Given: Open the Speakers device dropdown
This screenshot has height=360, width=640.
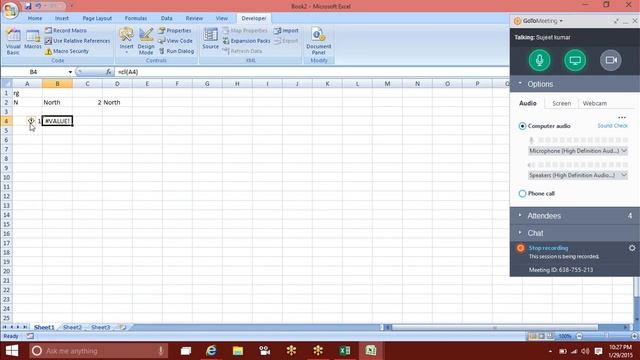Looking at the screenshot, I should (578, 175).
